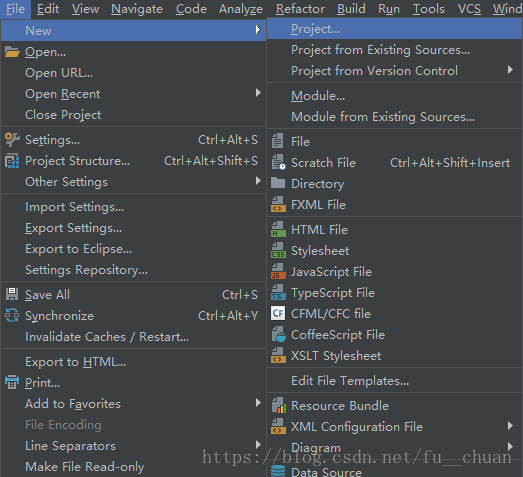Open the Tools menu
The width and height of the screenshot is (523, 477).
pos(429,9)
